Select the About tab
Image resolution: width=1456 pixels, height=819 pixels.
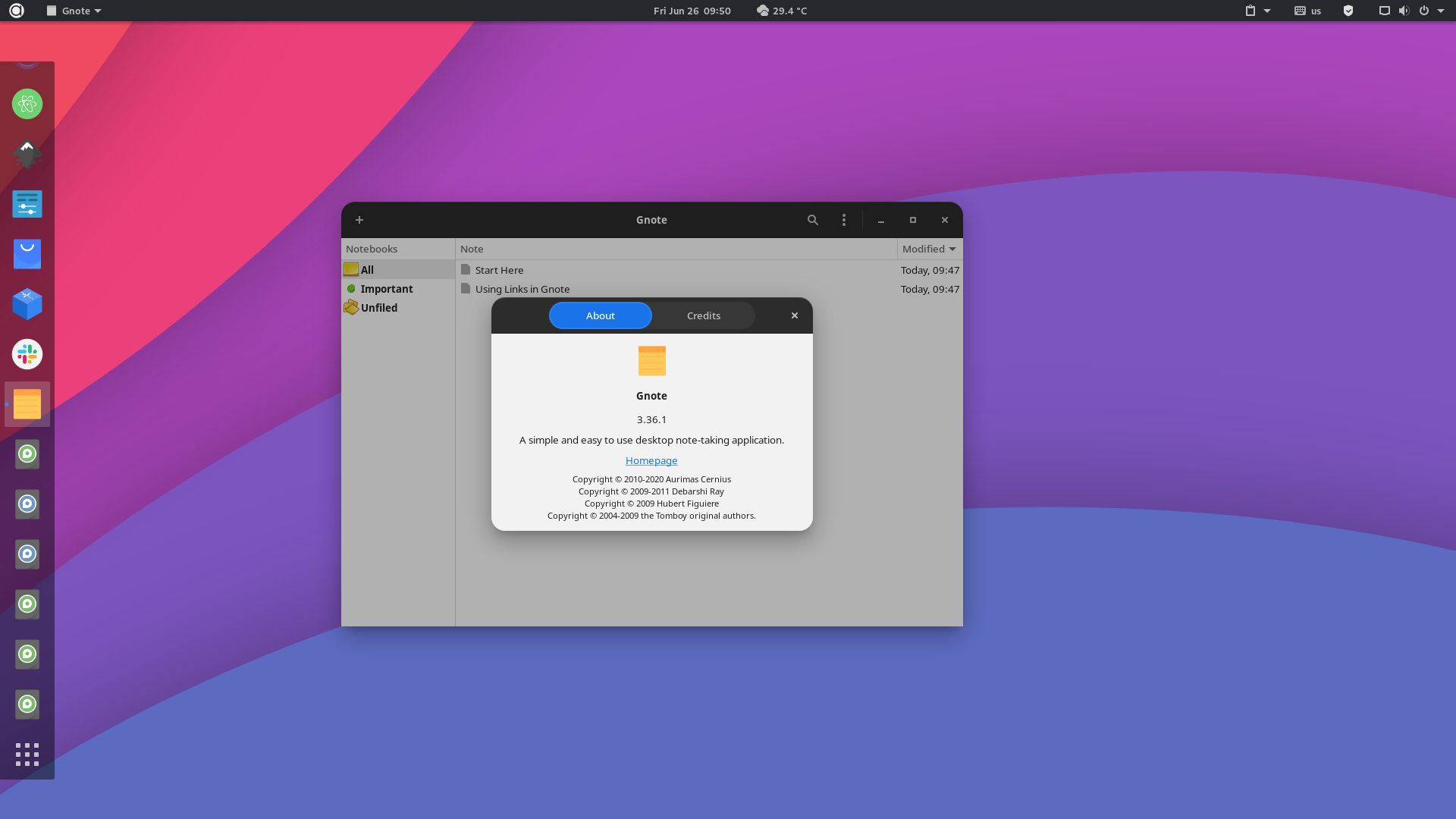tap(600, 315)
